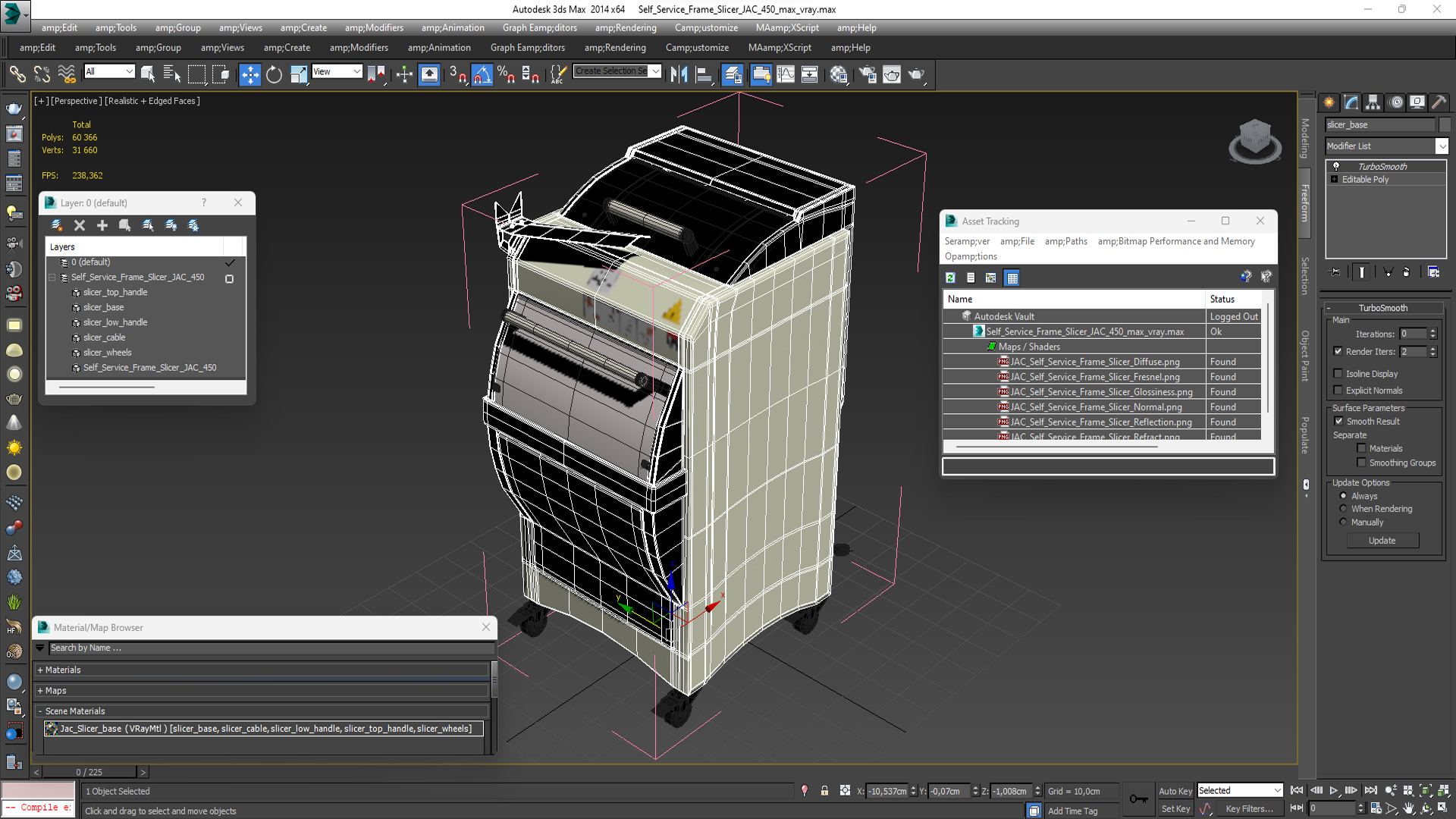Open Hierarchy tab in command panel
Viewport: 1456px width, 819px height.
tap(1373, 102)
